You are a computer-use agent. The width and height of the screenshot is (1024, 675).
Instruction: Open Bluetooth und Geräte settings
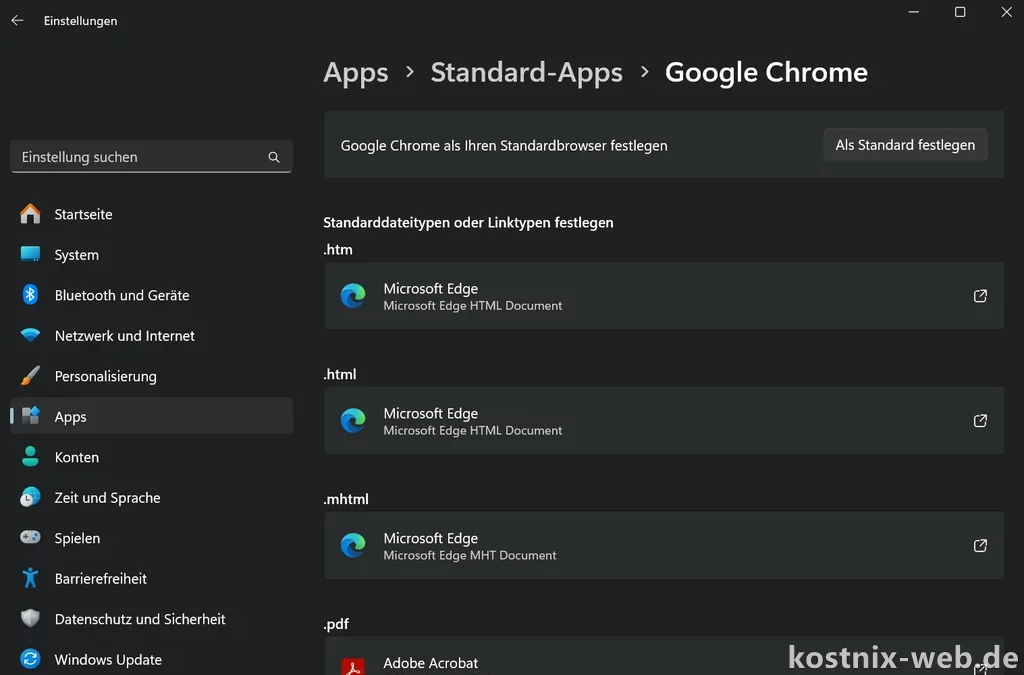click(x=122, y=295)
